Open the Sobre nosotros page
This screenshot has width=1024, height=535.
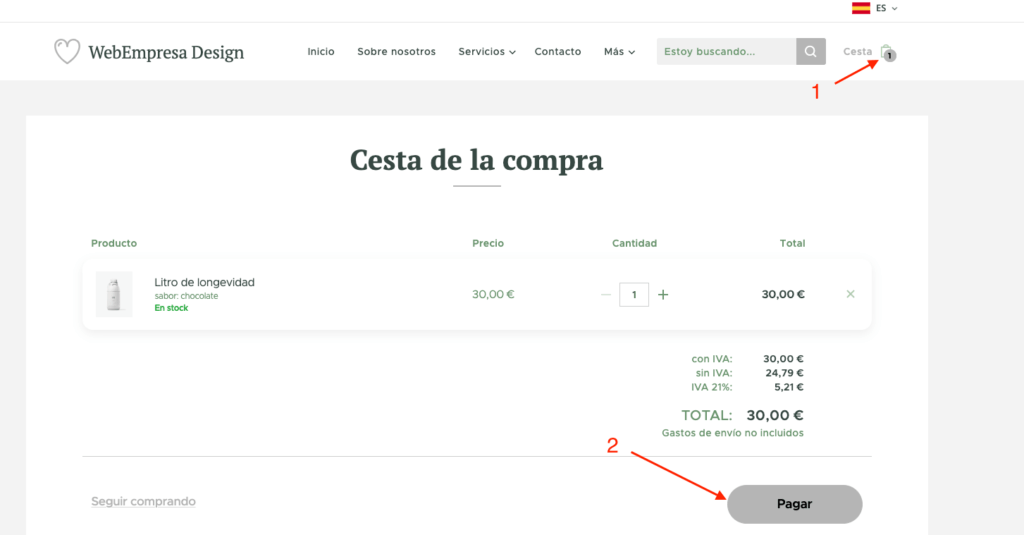[x=396, y=52]
